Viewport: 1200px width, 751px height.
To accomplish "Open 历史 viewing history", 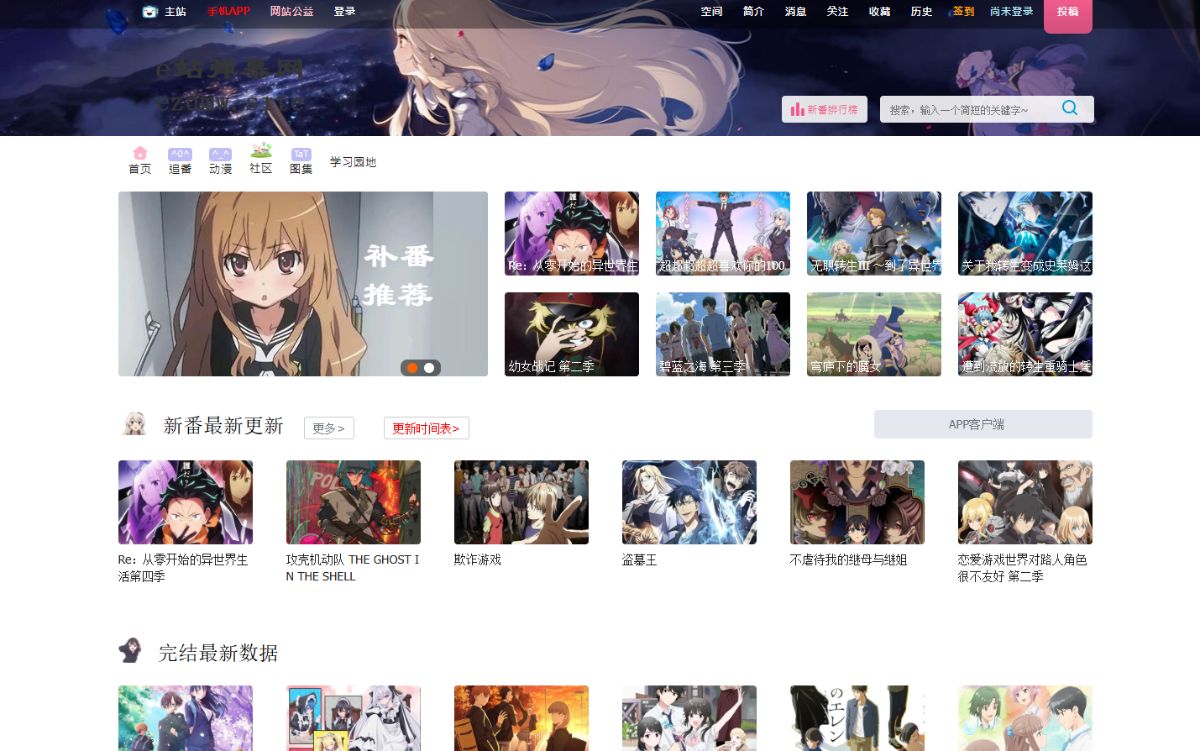I will pyautogui.click(x=921, y=12).
